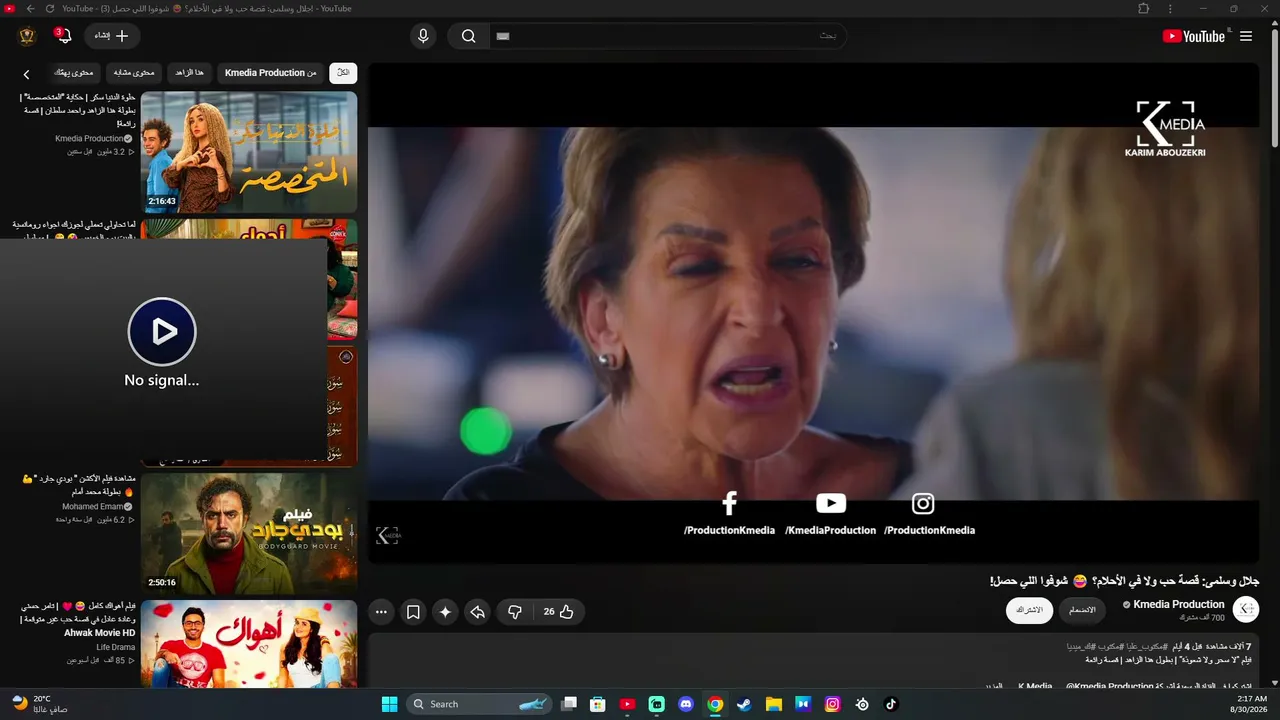Click the magnifier search button
The width and height of the screenshot is (1280, 720).
point(468,36)
